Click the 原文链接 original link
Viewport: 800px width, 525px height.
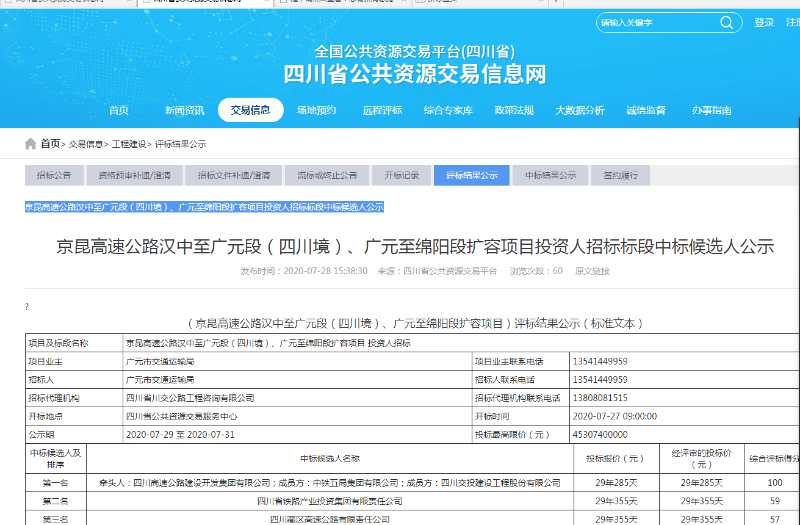coord(594,271)
